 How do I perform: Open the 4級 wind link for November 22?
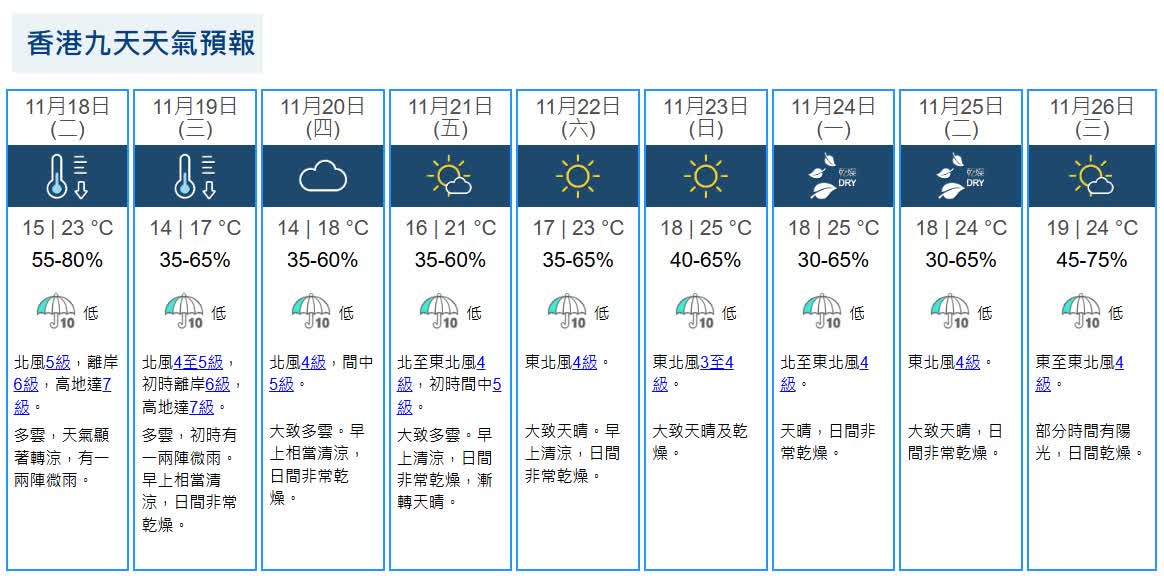[x=585, y=362]
